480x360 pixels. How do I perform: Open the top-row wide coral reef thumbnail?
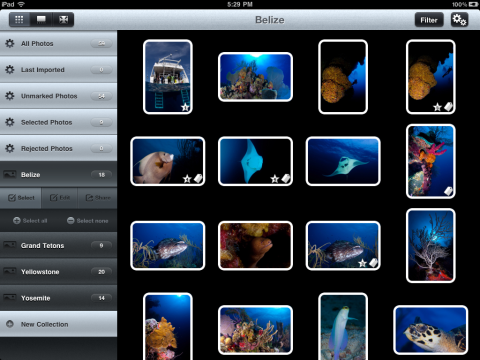(255, 77)
